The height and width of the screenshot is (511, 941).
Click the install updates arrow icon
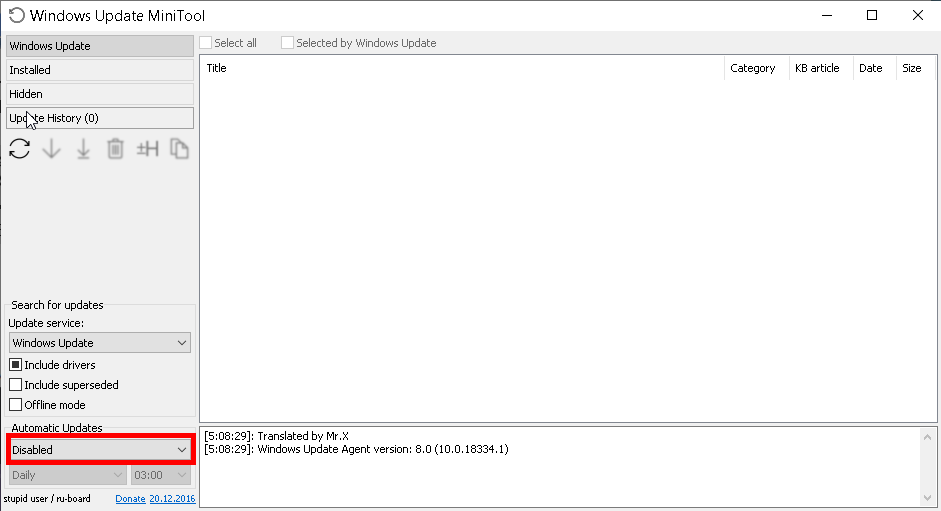tap(83, 148)
